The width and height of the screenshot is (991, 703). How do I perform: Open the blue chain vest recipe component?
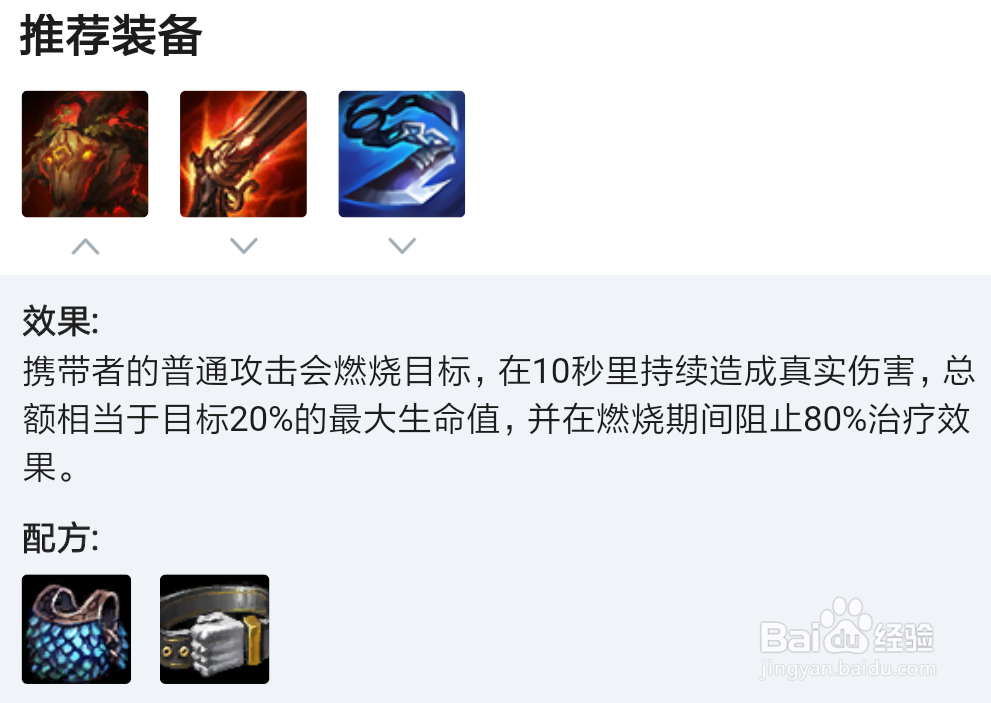point(76,629)
